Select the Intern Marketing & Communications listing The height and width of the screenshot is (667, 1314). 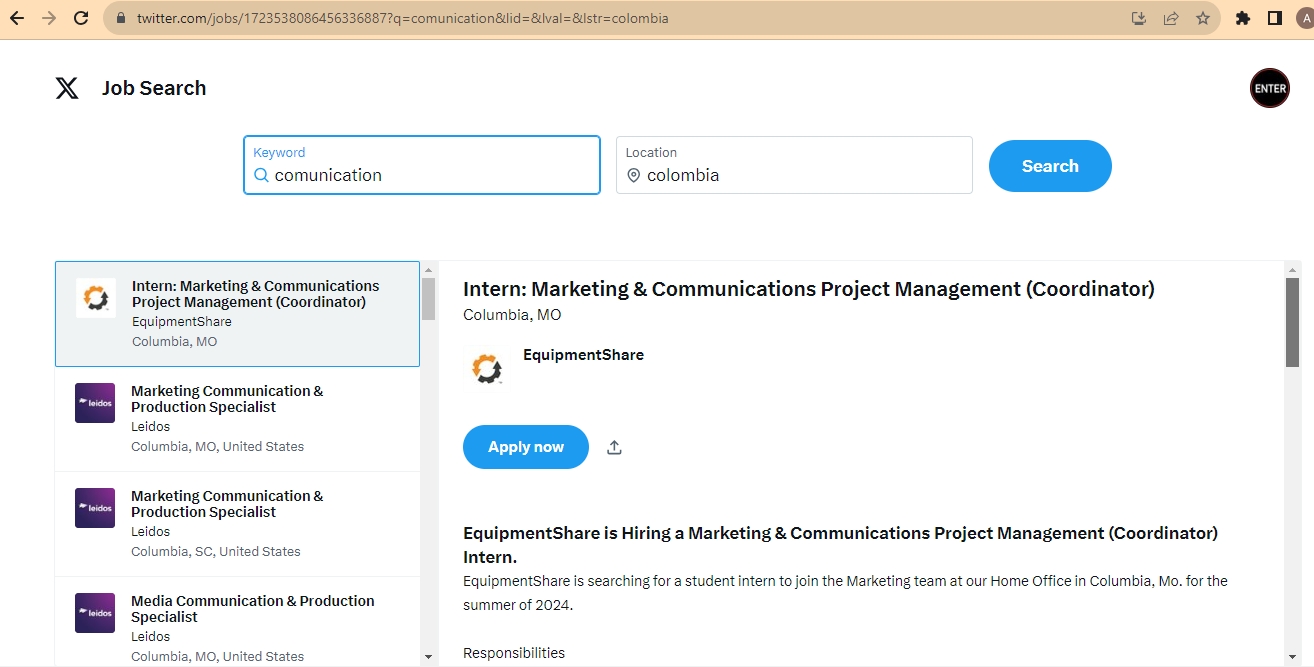(x=237, y=314)
